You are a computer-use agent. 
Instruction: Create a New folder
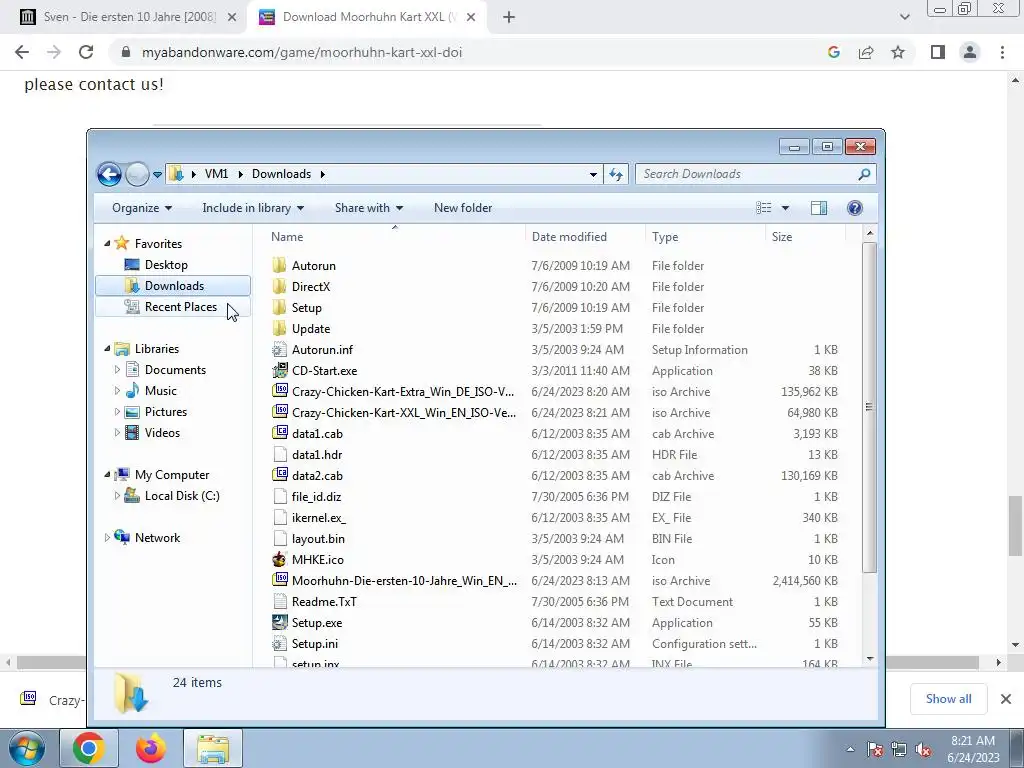pyautogui.click(x=463, y=208)
